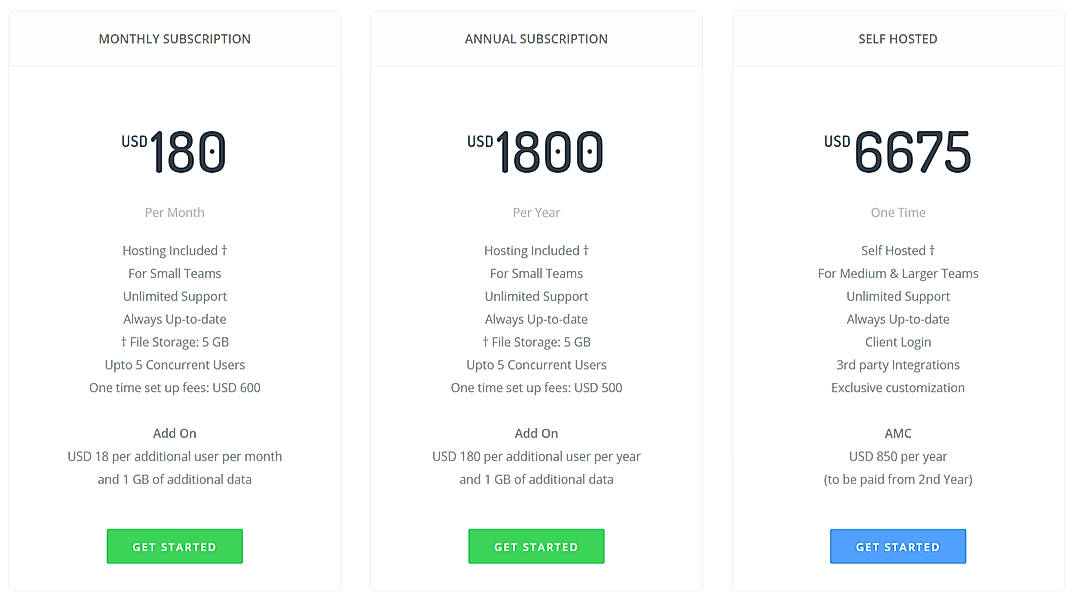Click Self Hosted feature in third card
The height and width of the screenshot is (599, 1070).
(897, 250)
